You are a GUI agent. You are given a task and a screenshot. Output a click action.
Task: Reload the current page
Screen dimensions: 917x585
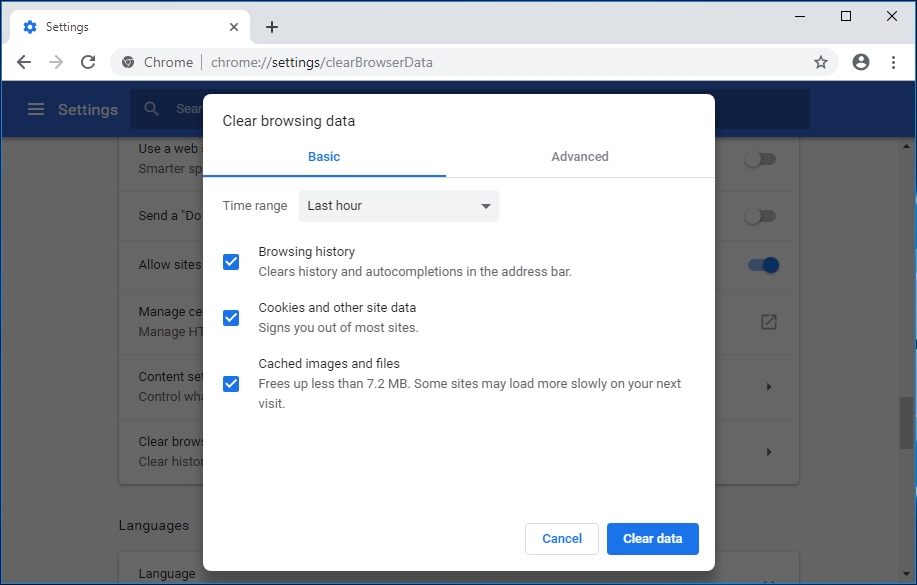(88, 61)
